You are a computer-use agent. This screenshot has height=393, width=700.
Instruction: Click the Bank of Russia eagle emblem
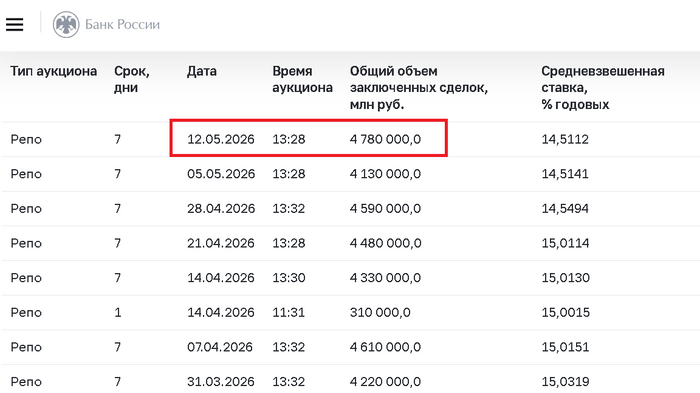pos(66,24)
